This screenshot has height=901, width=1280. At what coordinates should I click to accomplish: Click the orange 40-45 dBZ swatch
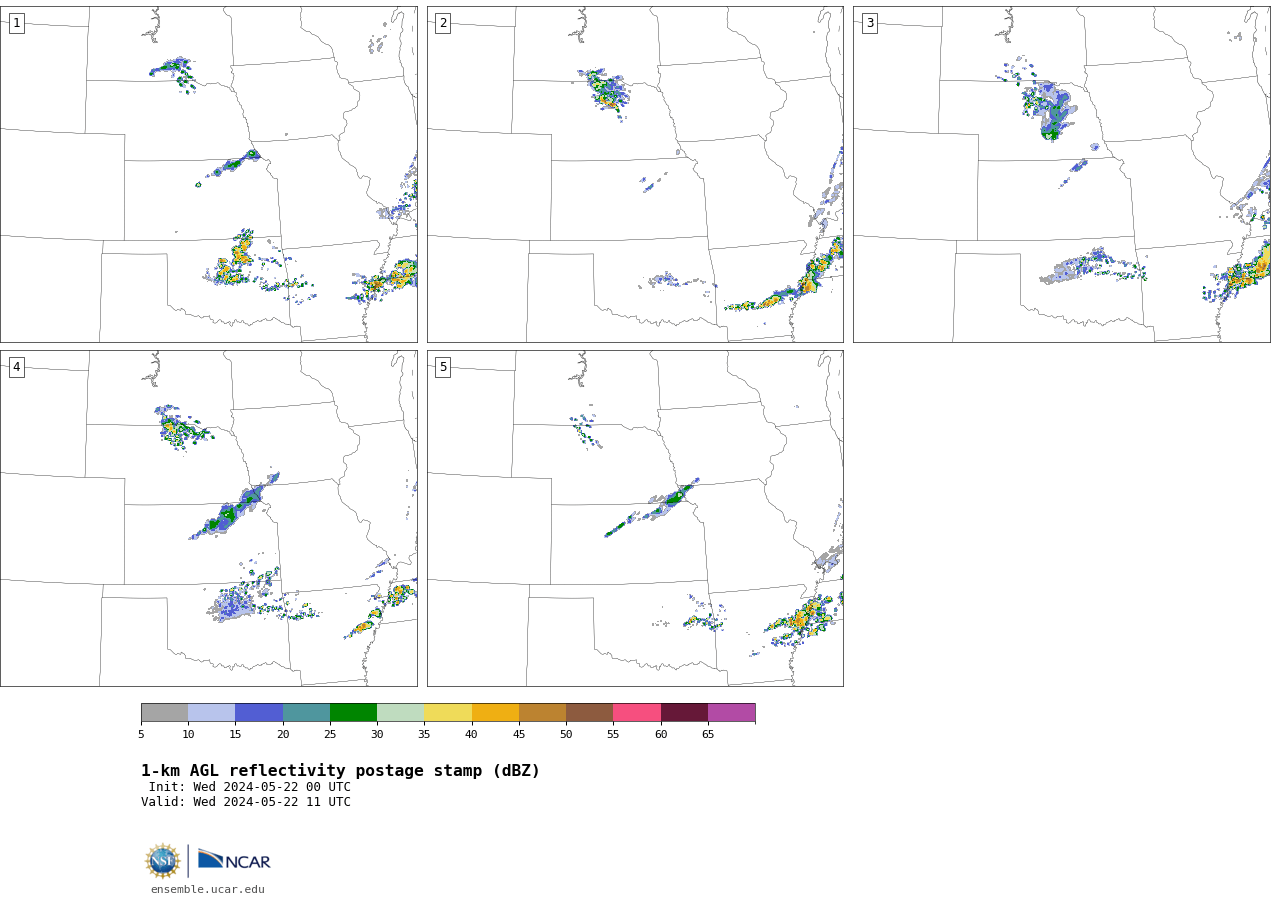click(x=495, y=712)
